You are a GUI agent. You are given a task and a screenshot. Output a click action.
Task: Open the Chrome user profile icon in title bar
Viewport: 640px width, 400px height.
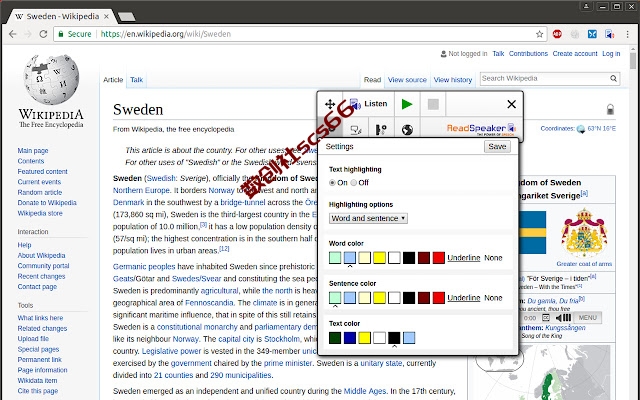(586, 6)
